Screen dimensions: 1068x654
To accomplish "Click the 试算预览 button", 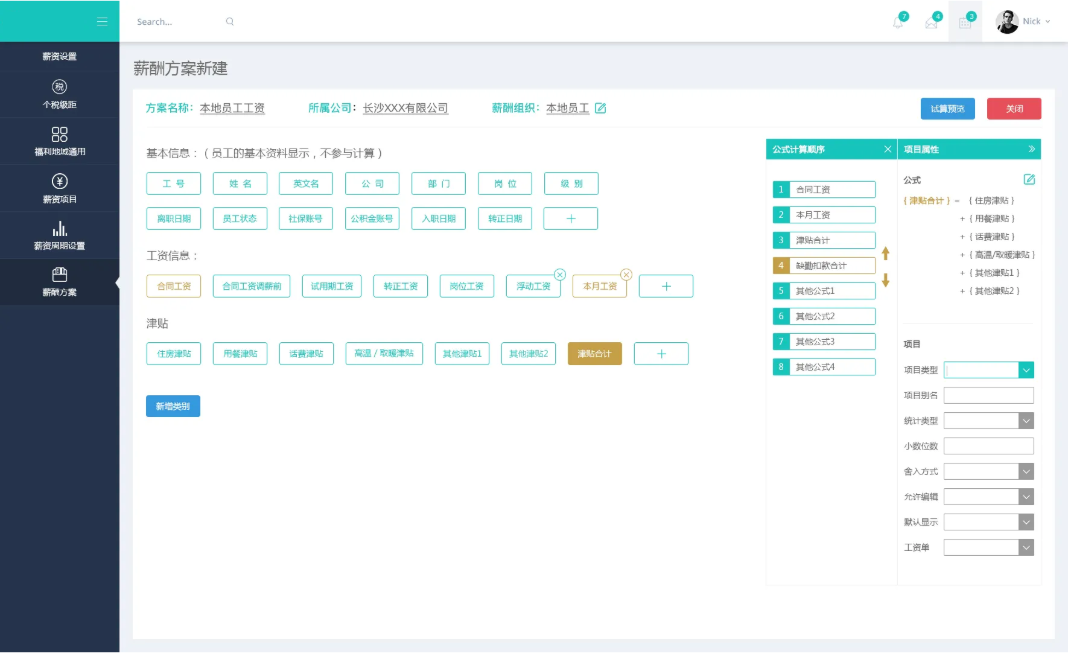I will coord(947,108).
